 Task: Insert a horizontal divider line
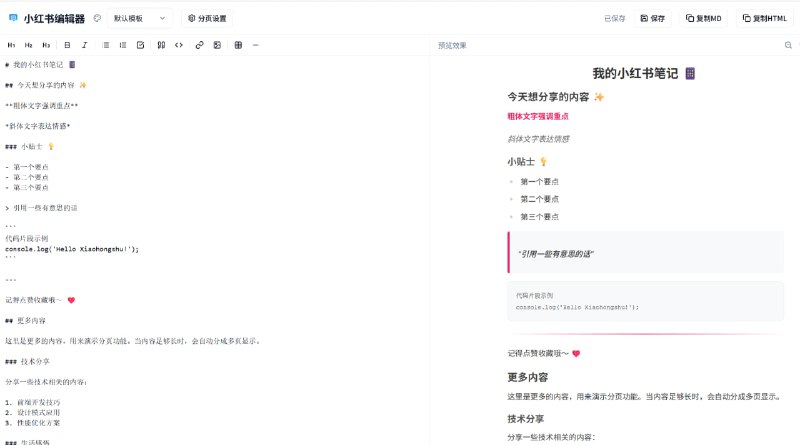(256, 45)
